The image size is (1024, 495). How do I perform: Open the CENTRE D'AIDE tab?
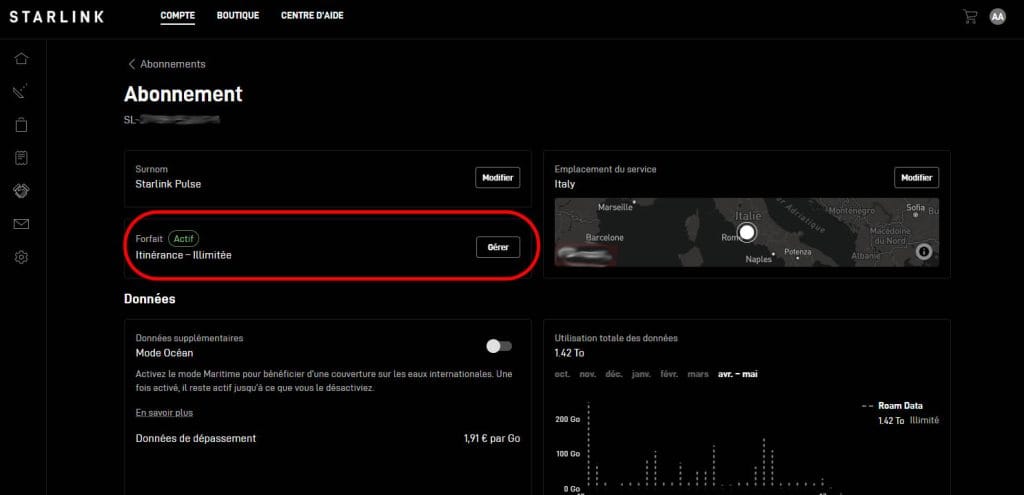[x=312, y=16]
